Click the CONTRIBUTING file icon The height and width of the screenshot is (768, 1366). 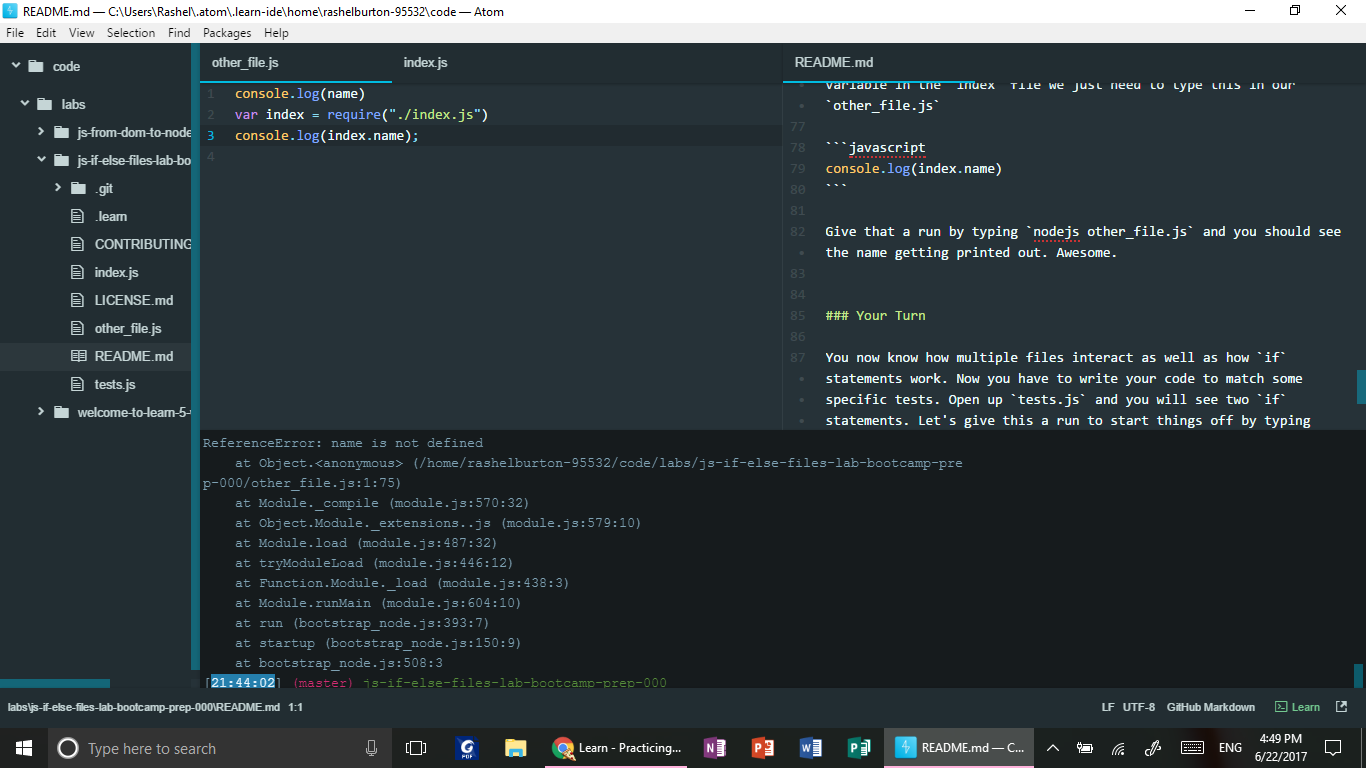[x=78, y=244]
